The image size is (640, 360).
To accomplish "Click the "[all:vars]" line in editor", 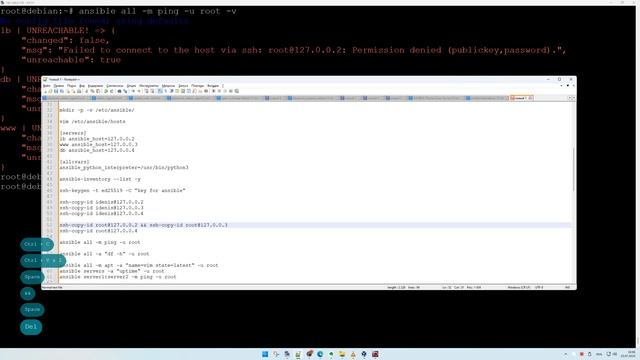I will 74,162.
